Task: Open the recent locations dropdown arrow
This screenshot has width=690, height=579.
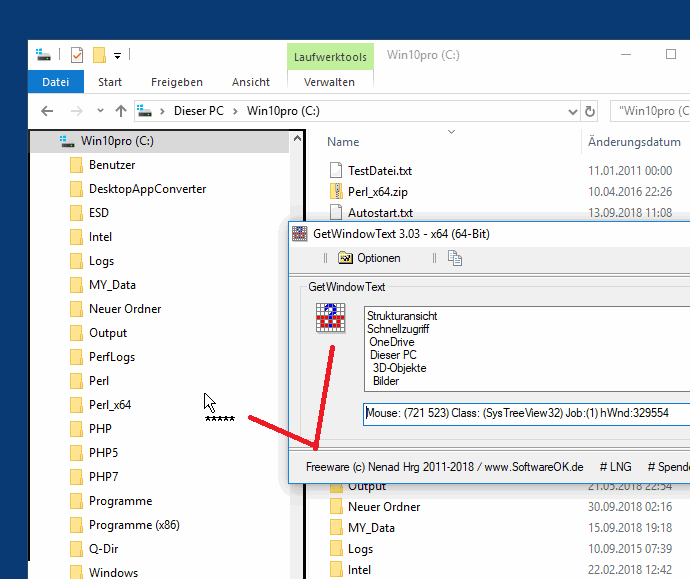Action: click(x=100, y=111)
